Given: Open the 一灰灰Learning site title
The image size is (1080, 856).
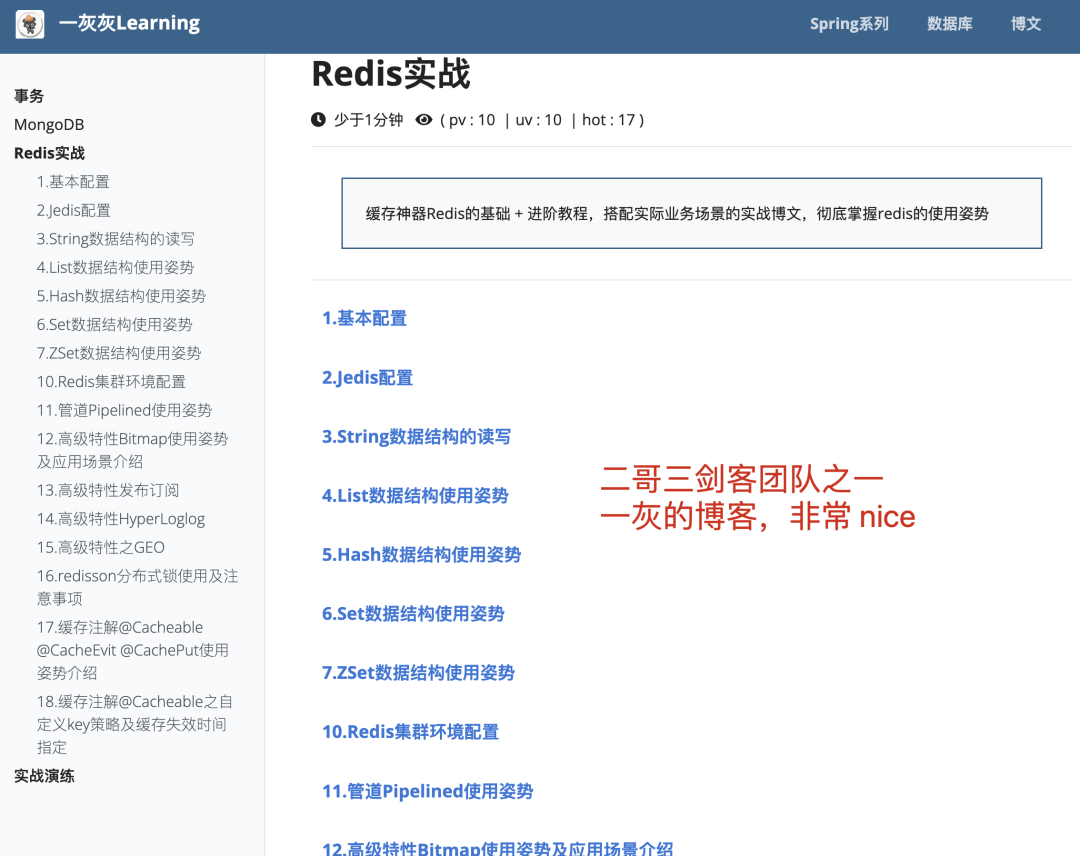Looking at the screenshot, I should [129, 23].
